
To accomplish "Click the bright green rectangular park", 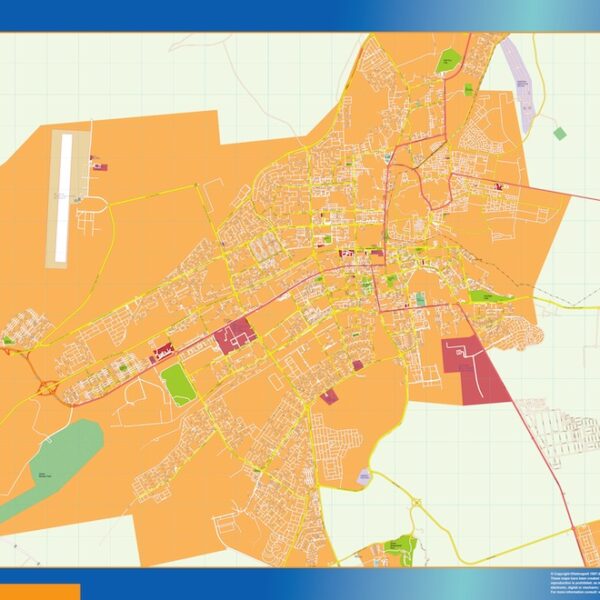I will click(x=178, y=385).
